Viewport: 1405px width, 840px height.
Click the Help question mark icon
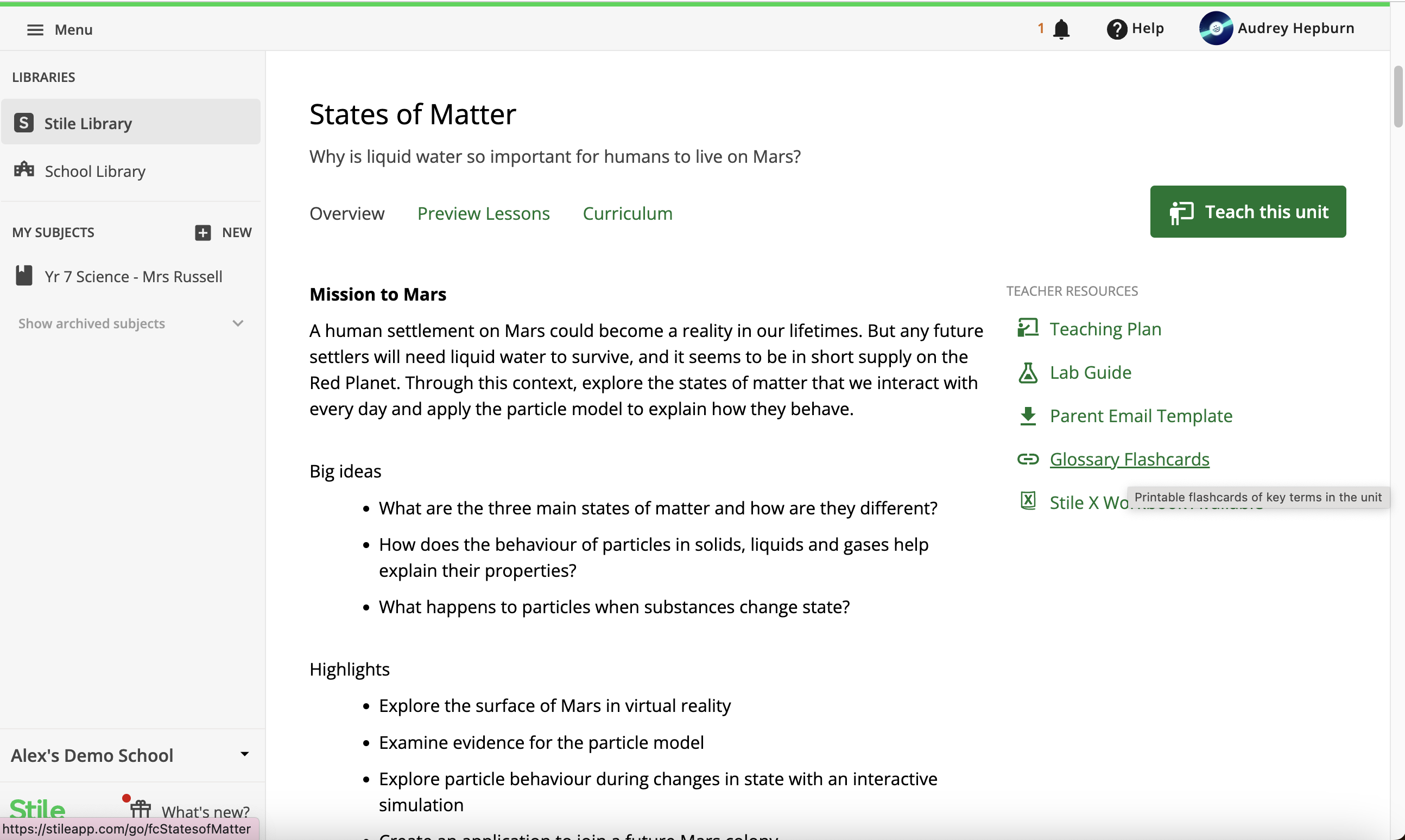[x=1116, y=29]
